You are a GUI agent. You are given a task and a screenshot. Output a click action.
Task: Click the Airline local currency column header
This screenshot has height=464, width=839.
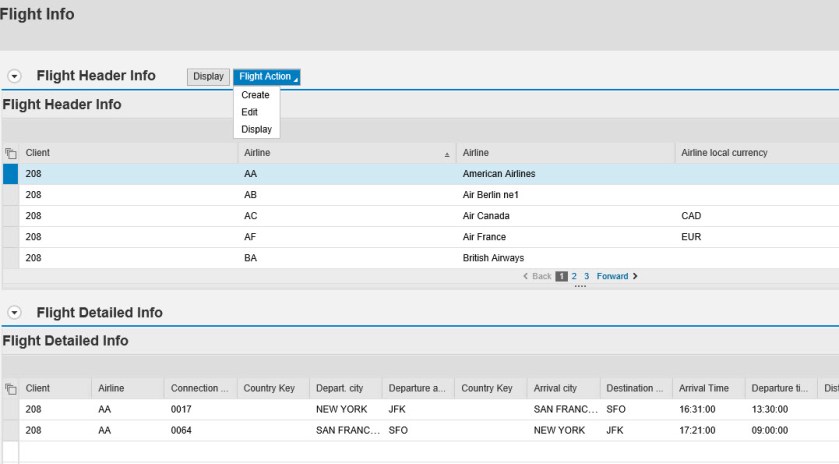(x=724, y=153)
